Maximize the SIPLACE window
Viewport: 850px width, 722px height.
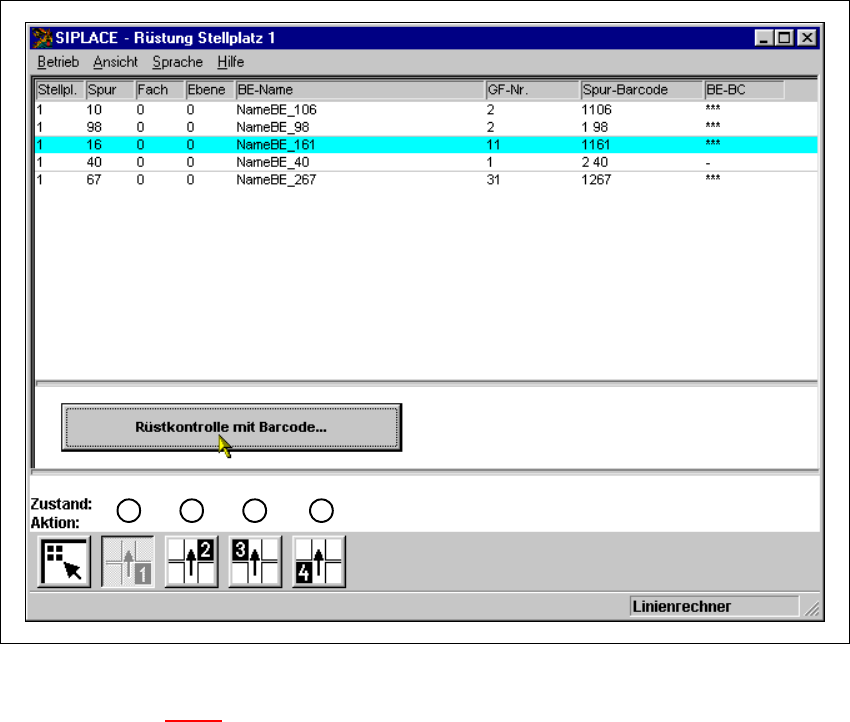785,39
